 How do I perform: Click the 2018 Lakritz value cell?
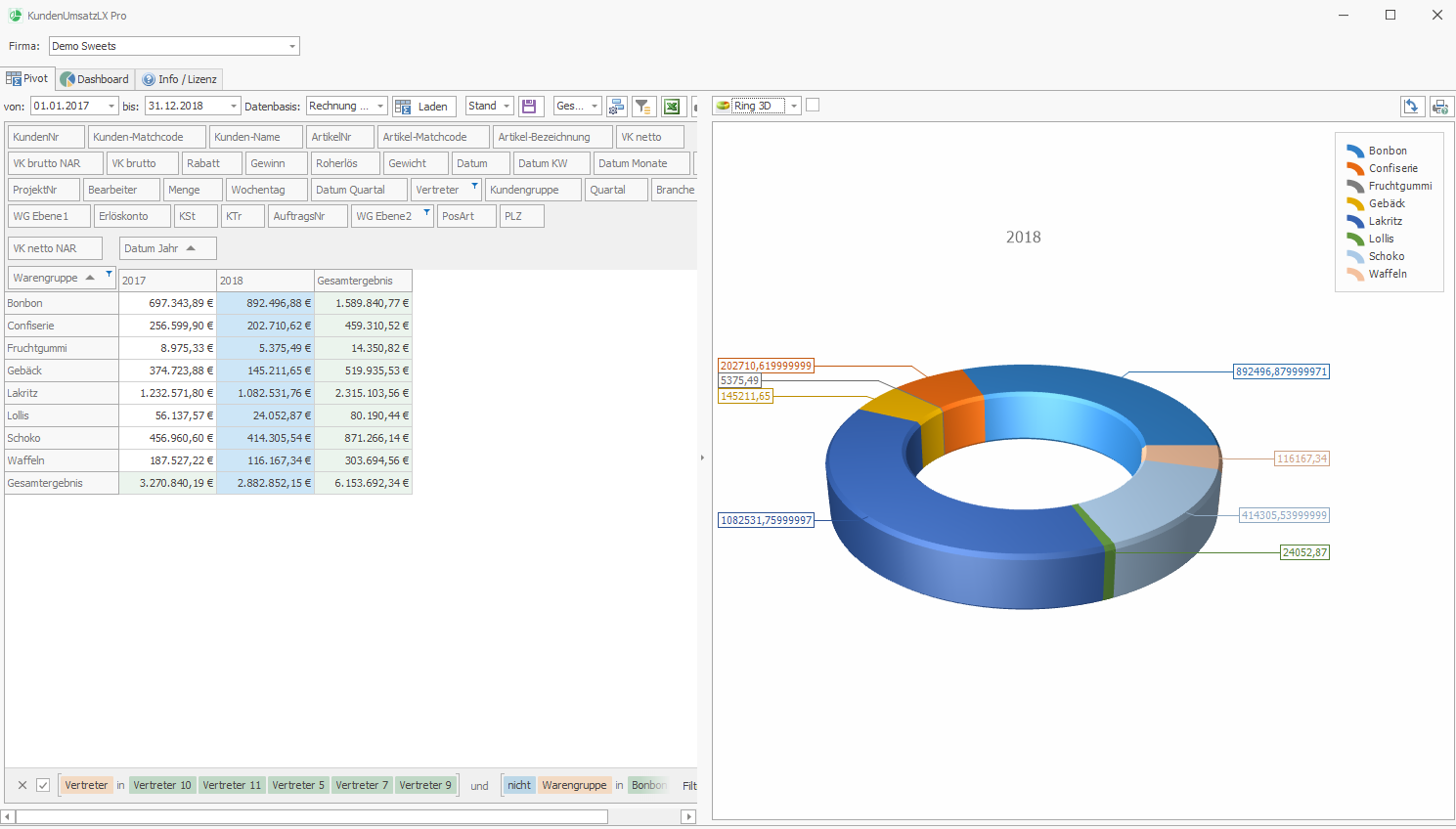[265, 393]
